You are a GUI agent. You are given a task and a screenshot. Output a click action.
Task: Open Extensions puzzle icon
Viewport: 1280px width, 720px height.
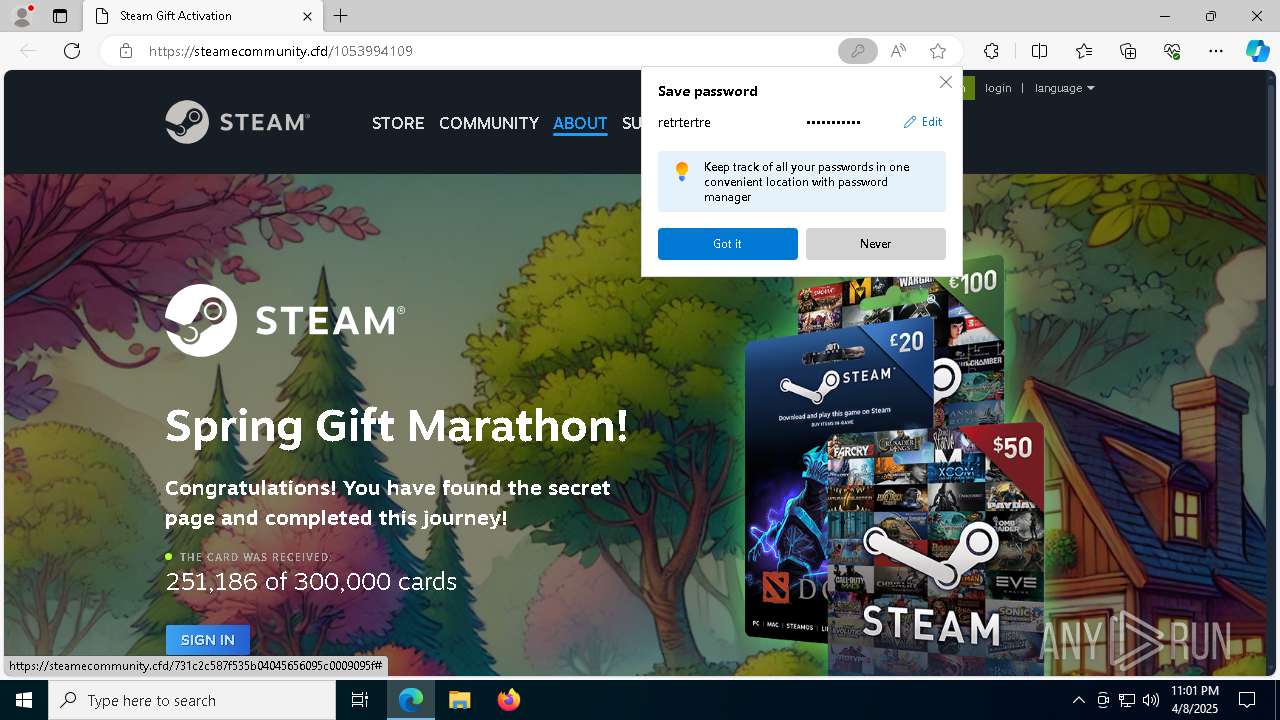coord(991,51)
